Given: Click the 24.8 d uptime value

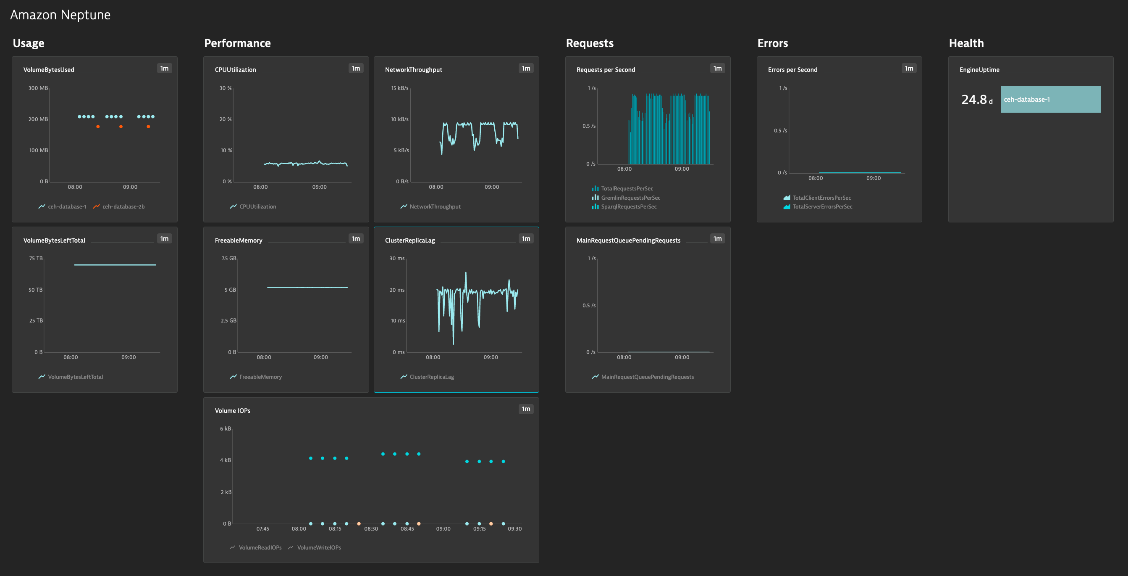Looking at the screenshot, I should [x=977, y=100].
